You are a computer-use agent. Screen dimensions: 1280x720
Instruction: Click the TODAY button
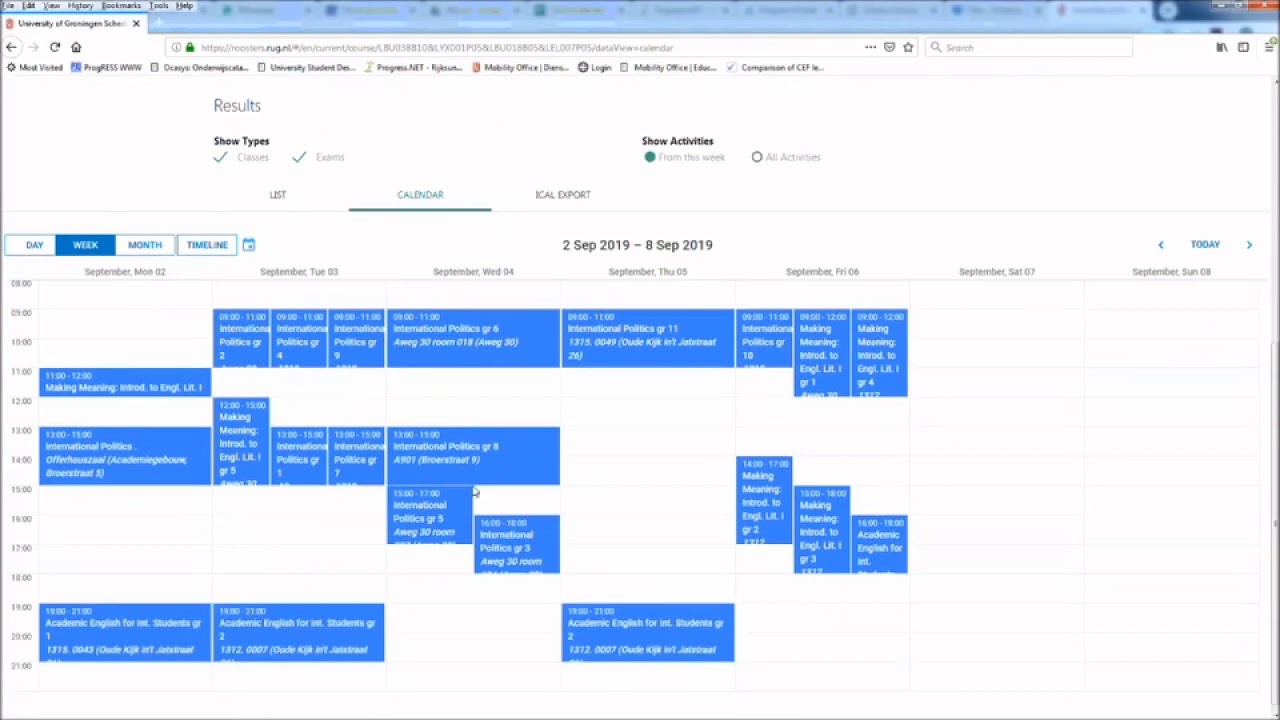click(x=1205, y=245)
